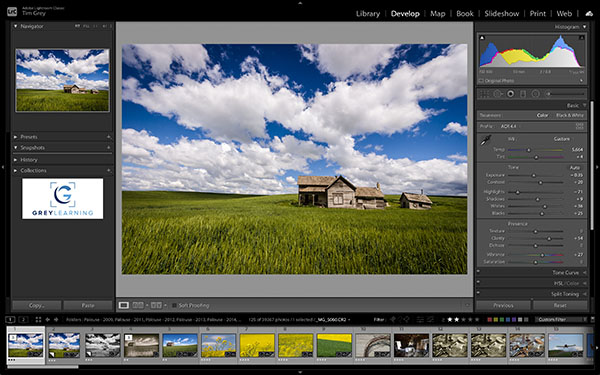Set Treatment to Black & White

(570, 115)
